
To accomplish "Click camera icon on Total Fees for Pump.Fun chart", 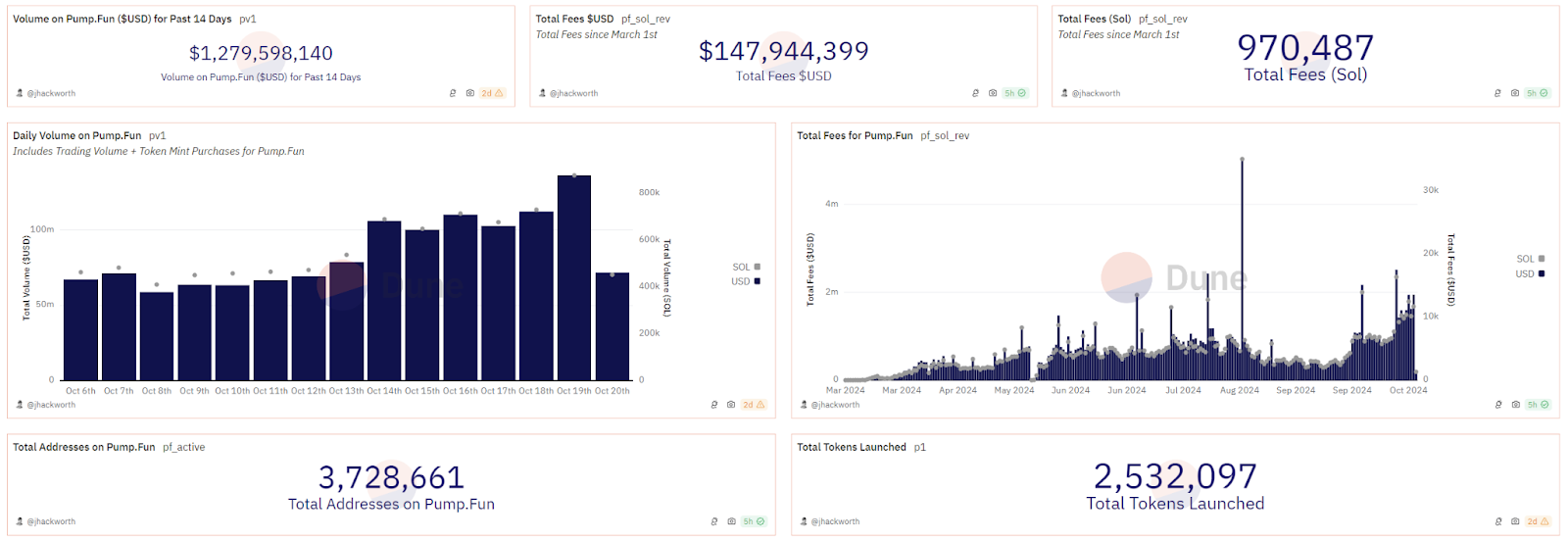I will [x=1515, y=405].
